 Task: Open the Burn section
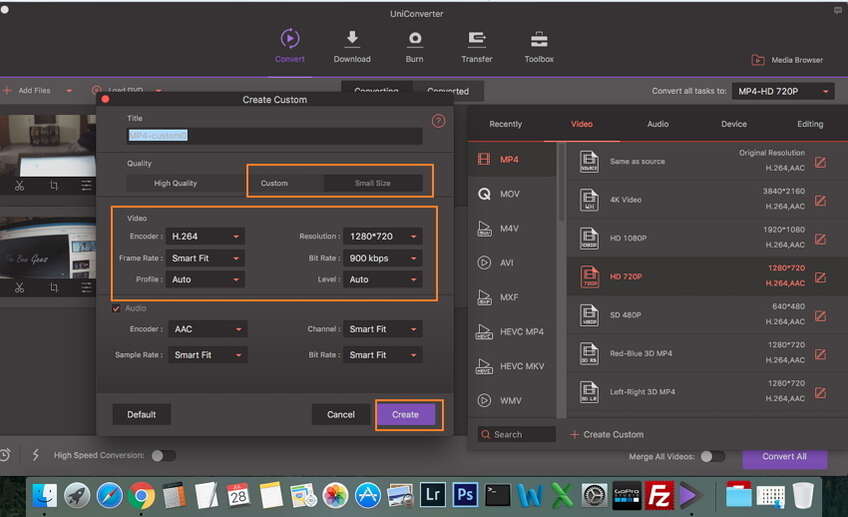pos(414,46)
